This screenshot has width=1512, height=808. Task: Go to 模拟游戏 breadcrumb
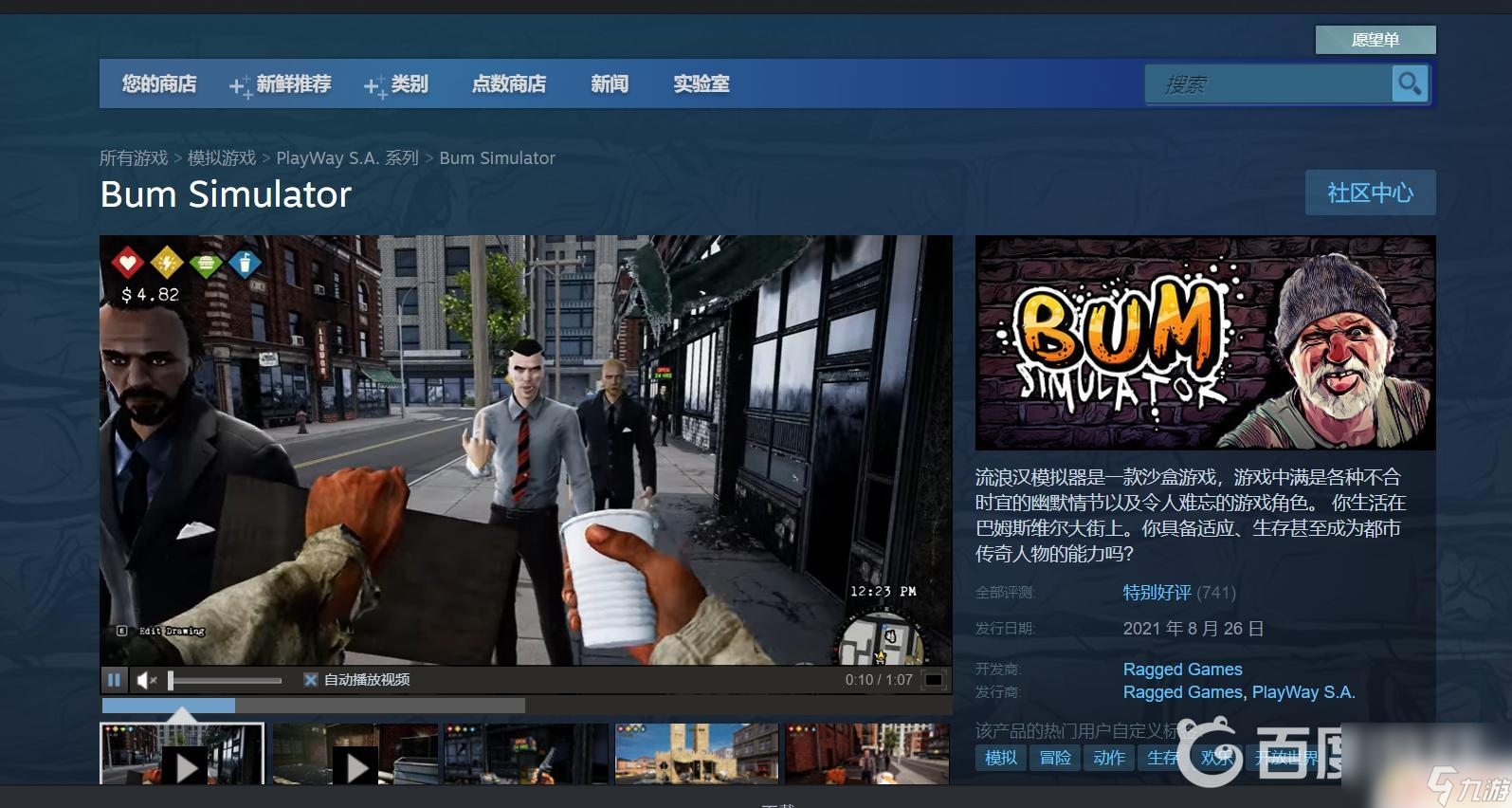[x=222, y=157]
